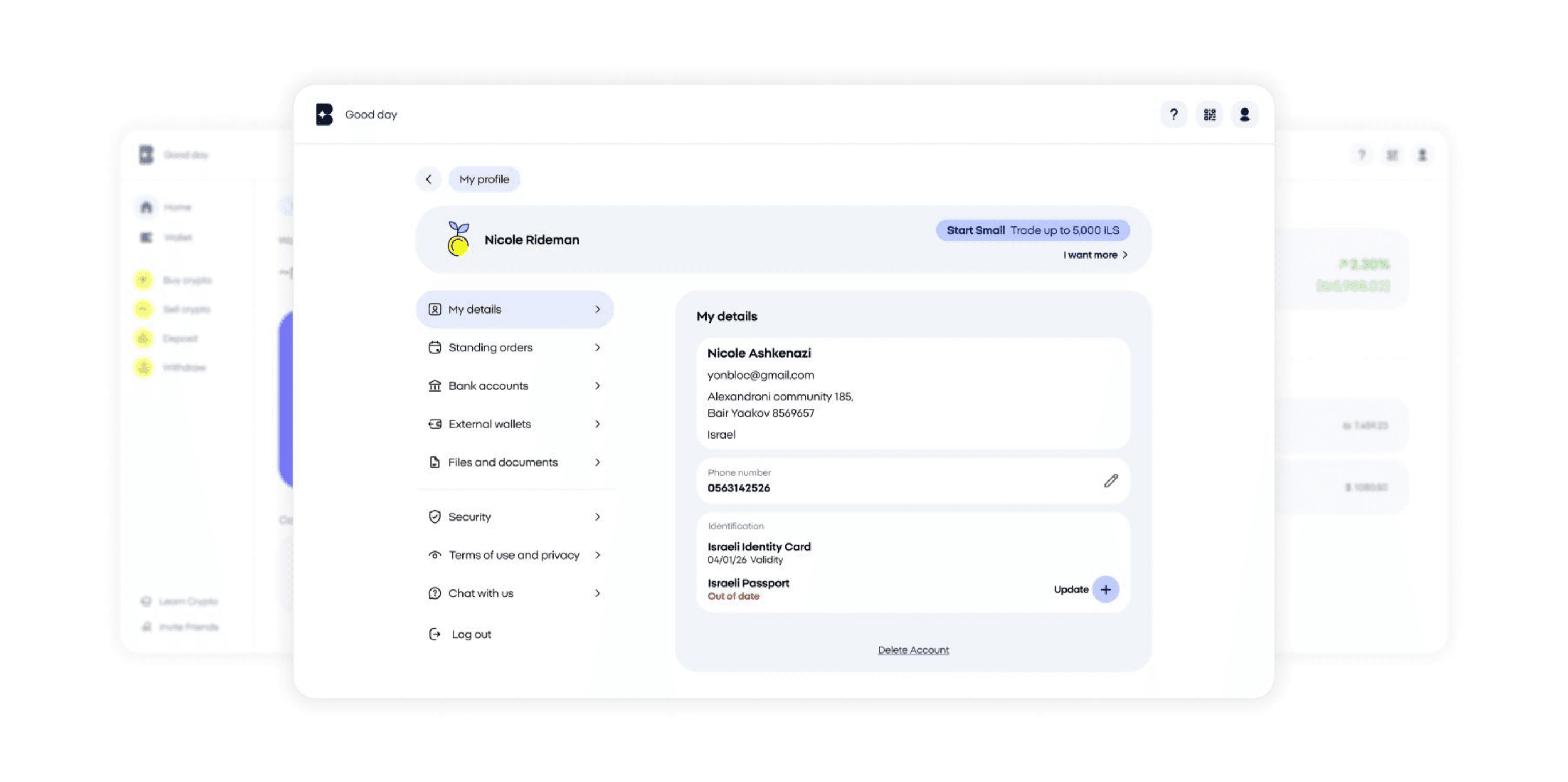Open Standing orders menu item
Image resolution: width=1568 pixels, height=782 pixels.
(514, 348)
